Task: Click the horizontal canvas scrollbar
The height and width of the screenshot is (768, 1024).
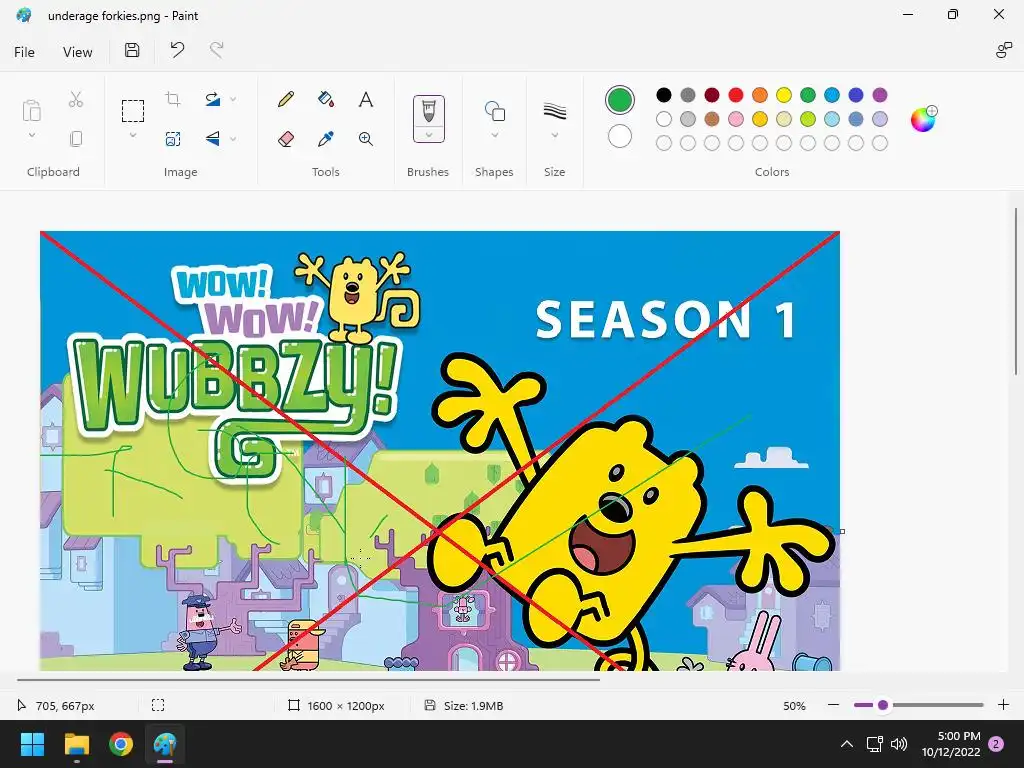Action: [308, 680]
